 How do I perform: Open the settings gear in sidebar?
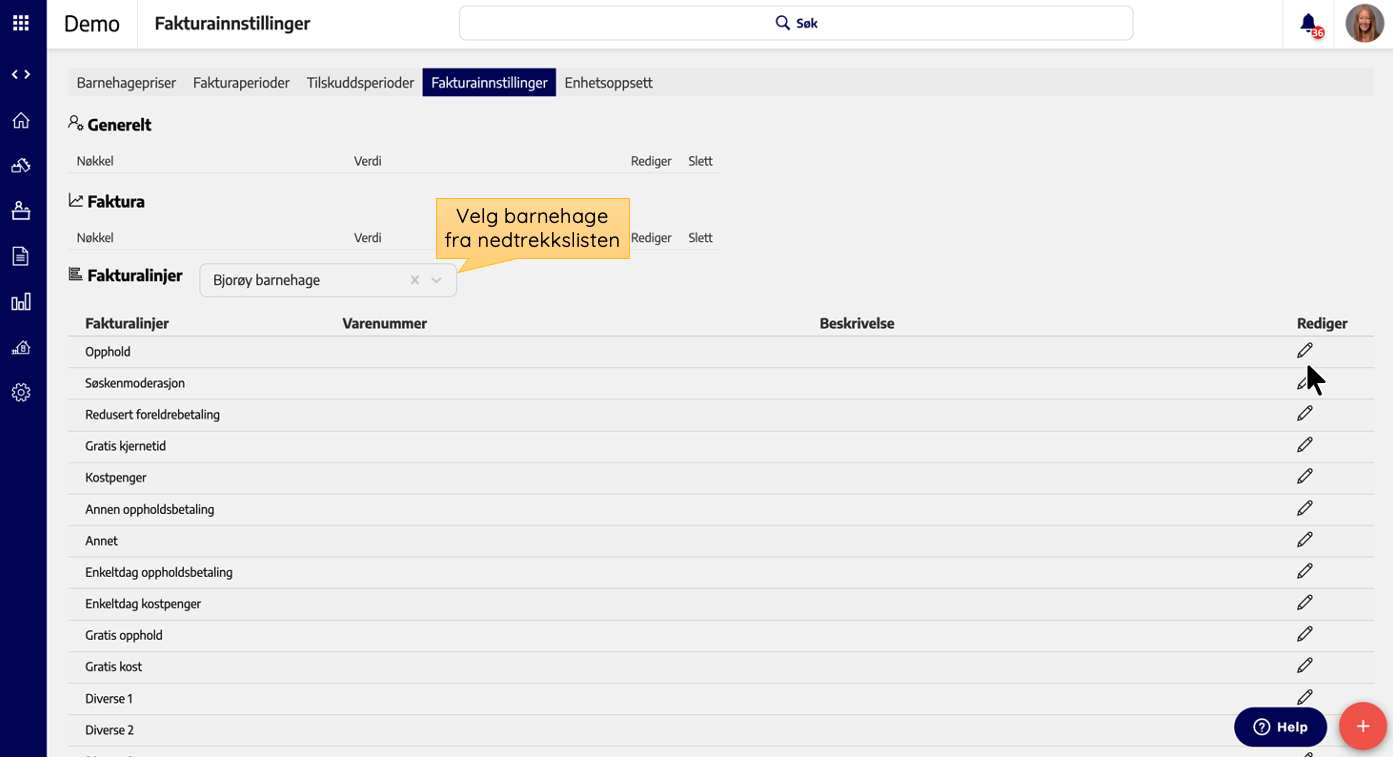point(21,393)
